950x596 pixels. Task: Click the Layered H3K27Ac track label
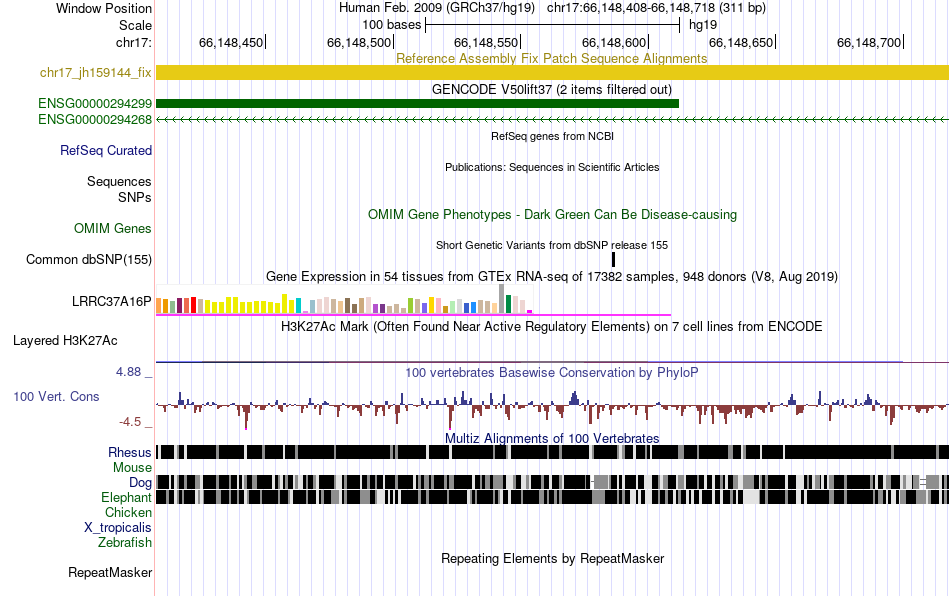click(65, 340)
